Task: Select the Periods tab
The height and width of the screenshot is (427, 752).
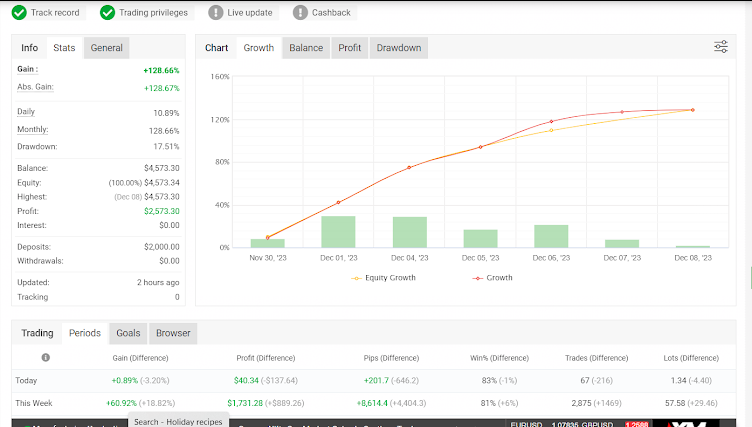Action: 85,333
